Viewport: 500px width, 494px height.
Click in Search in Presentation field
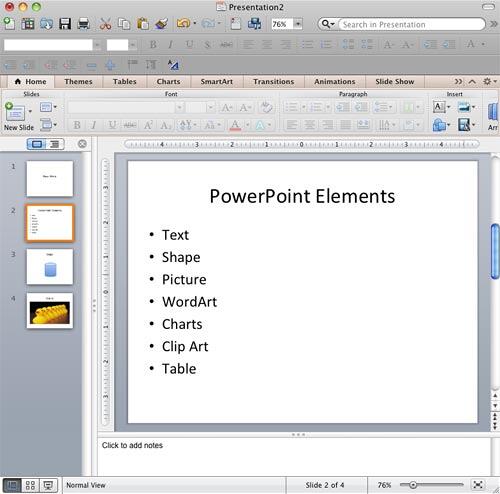pos(411,24)
